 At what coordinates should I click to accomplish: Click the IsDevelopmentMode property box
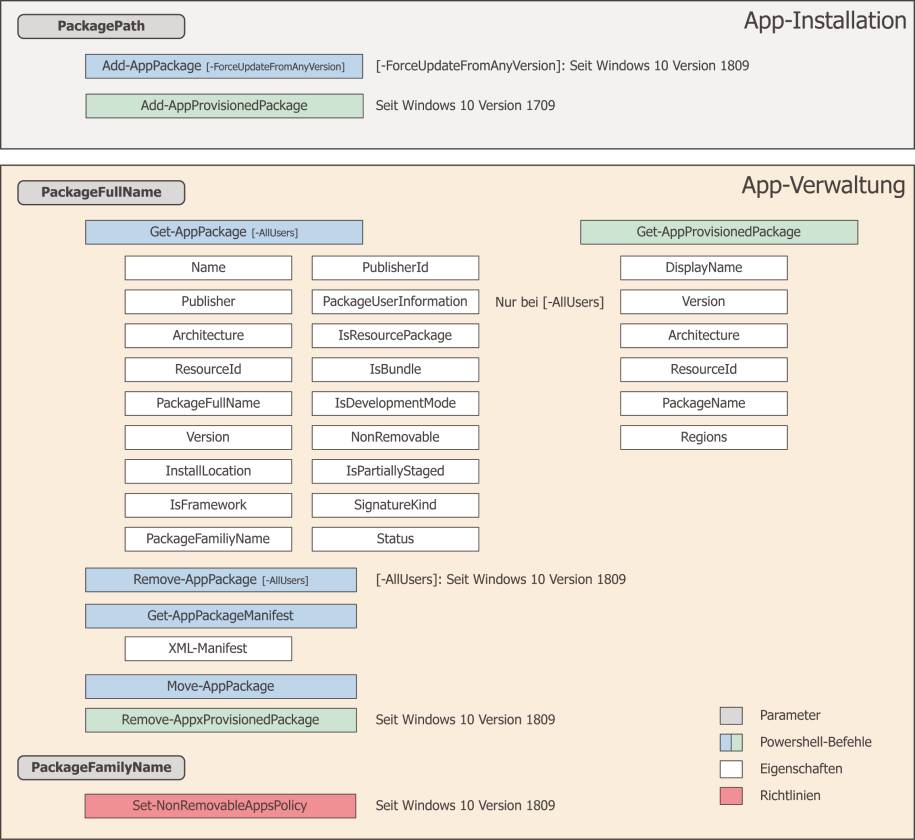(x=395, y=403)
